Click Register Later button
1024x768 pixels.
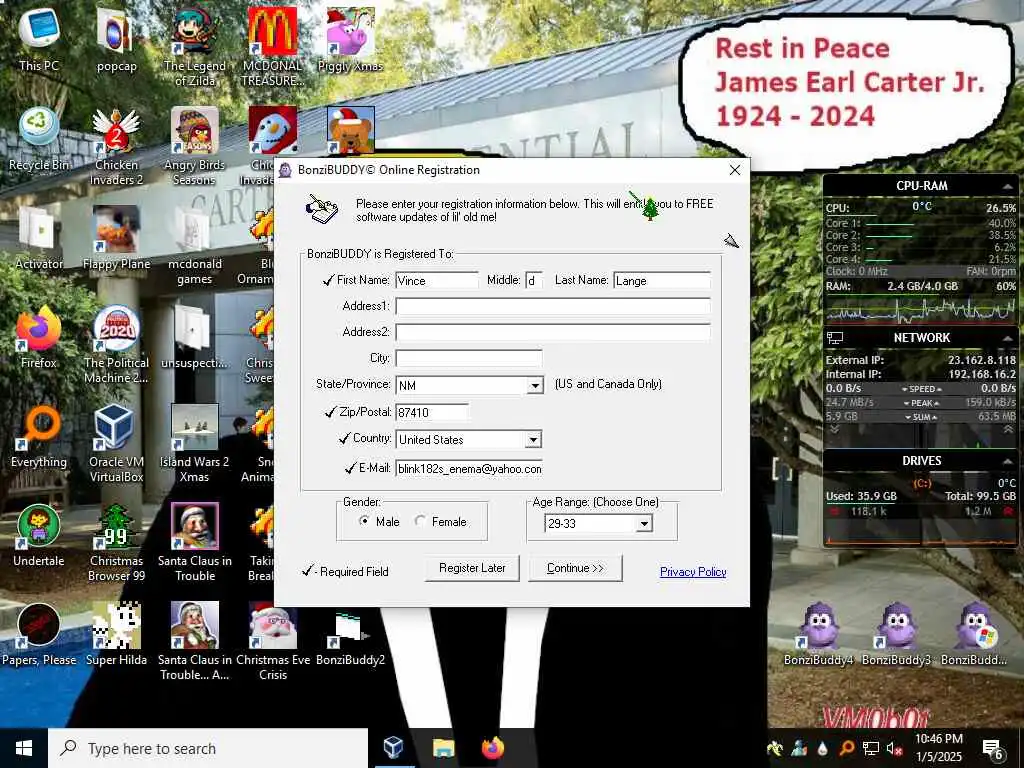(472, 568)
